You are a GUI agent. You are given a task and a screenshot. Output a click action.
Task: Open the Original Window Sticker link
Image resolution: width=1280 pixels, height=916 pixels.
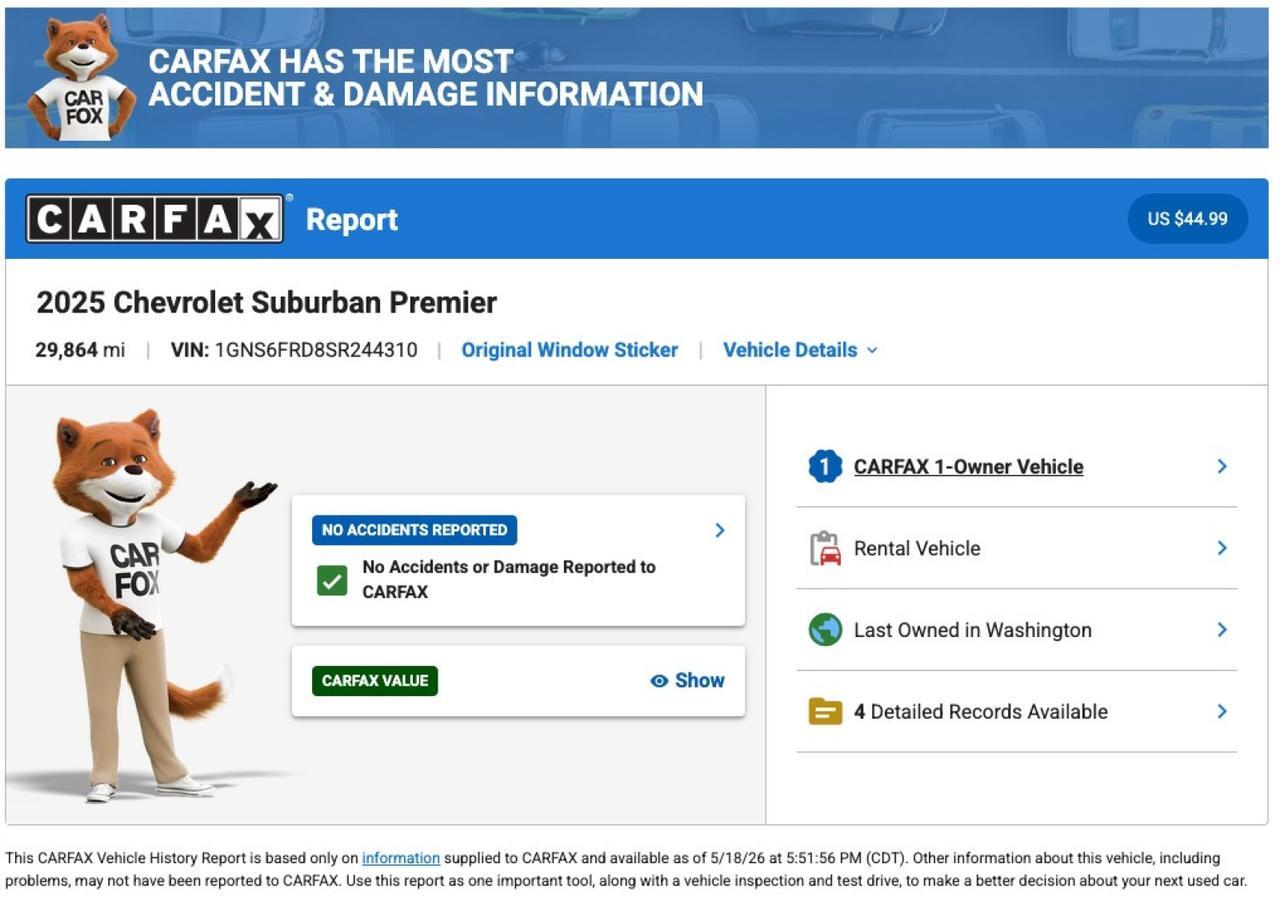(x=569, y=350)
